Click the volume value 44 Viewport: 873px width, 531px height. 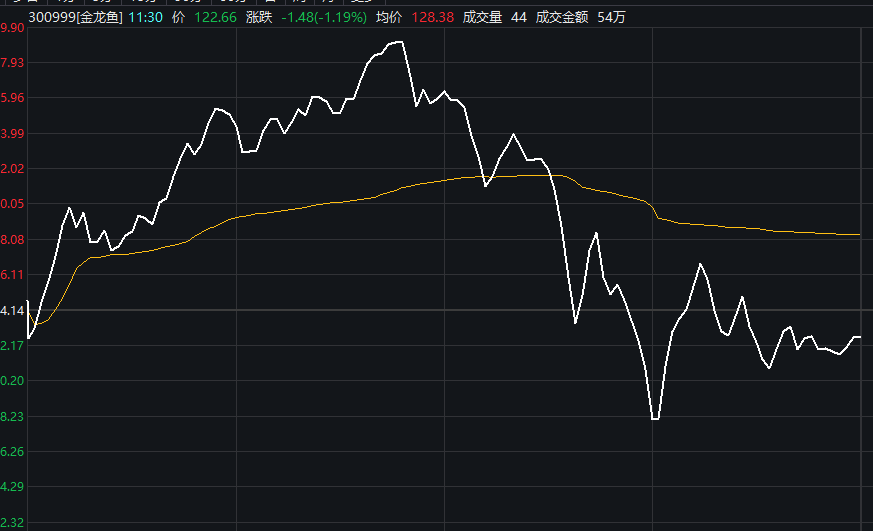click(518, 17)
